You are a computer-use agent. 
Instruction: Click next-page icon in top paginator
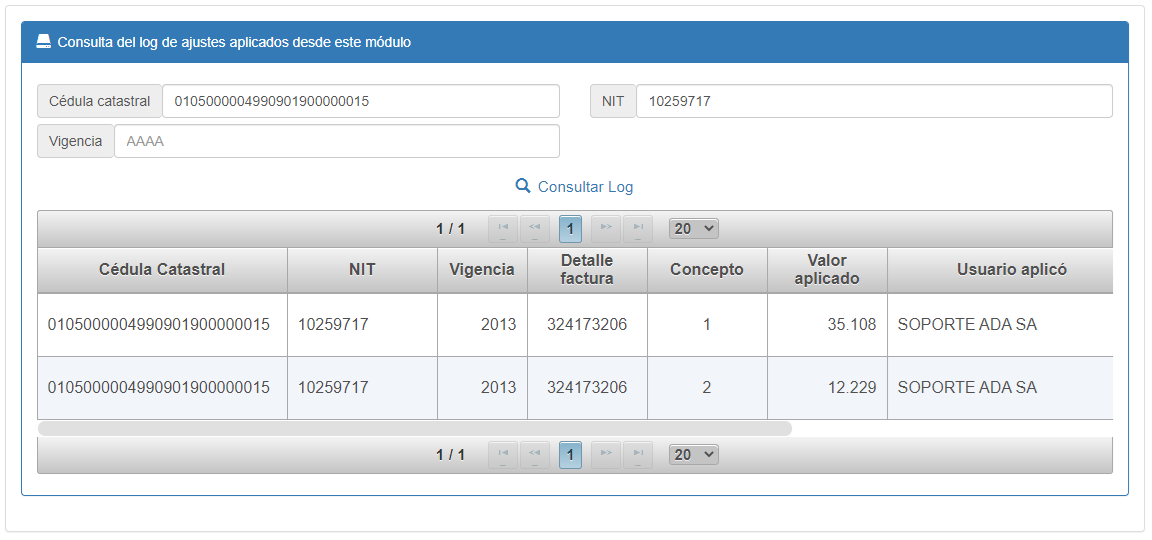(x=606, y=229)
